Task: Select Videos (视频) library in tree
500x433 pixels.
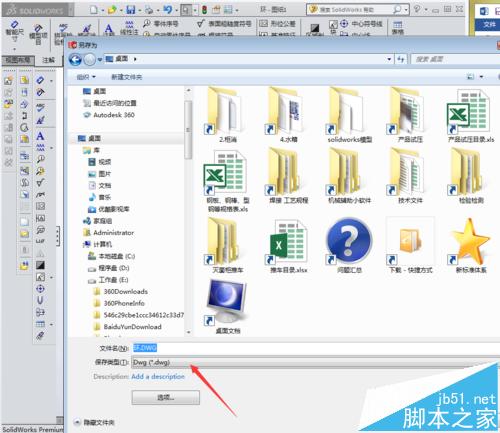Action: click(x=100, y=162)
